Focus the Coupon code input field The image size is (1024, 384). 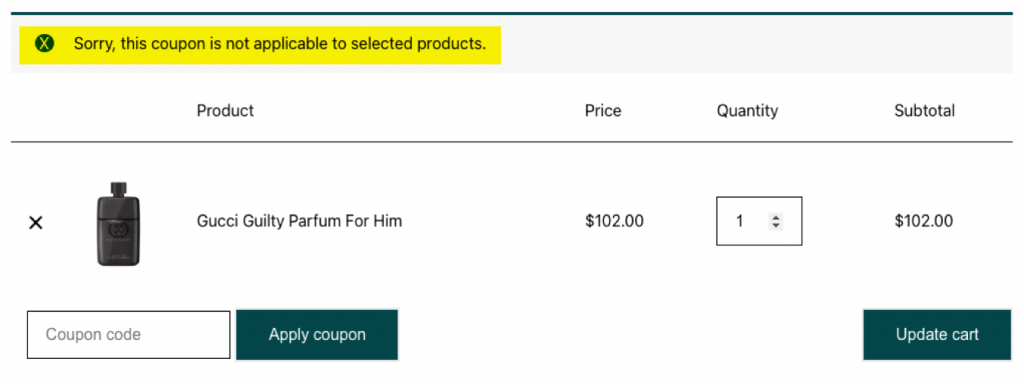pyautogui.click(x=129, y=335)
